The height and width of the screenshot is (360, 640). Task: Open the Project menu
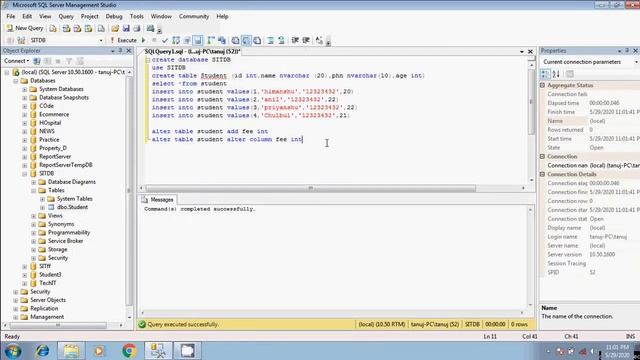(89, 16)
